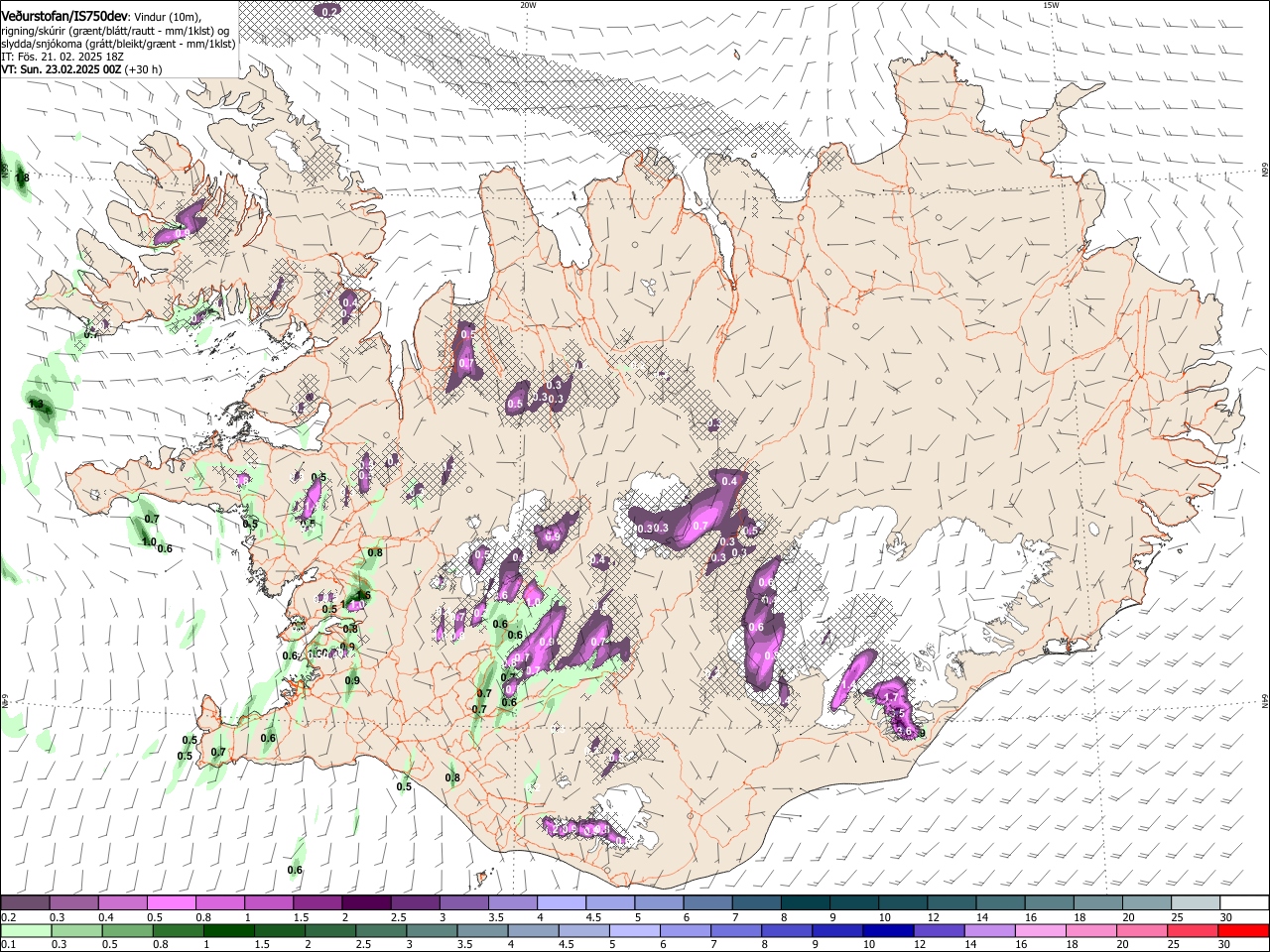Click the 1.3 precipitation value in green patch
Viewport: 1270px width, 952px height.
(x=37, y=405)
